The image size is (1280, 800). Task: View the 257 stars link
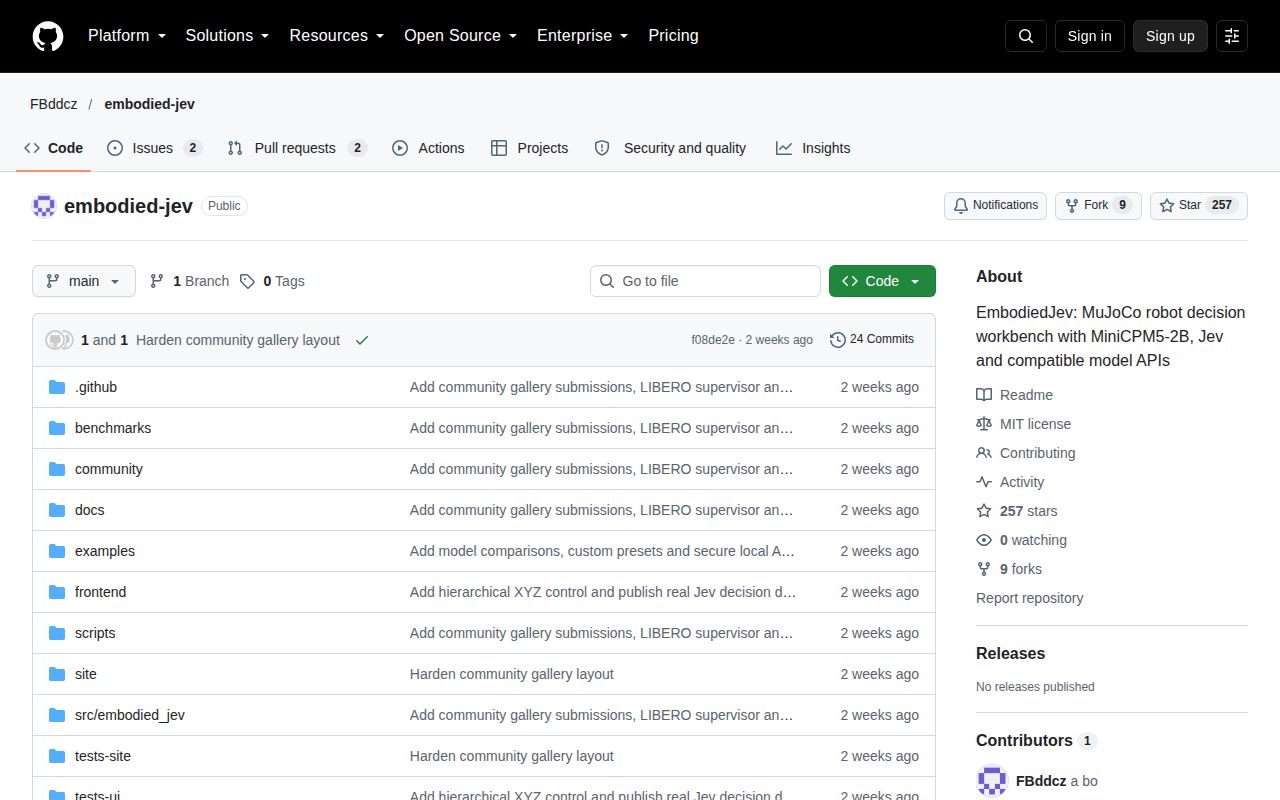point(1016,511)
